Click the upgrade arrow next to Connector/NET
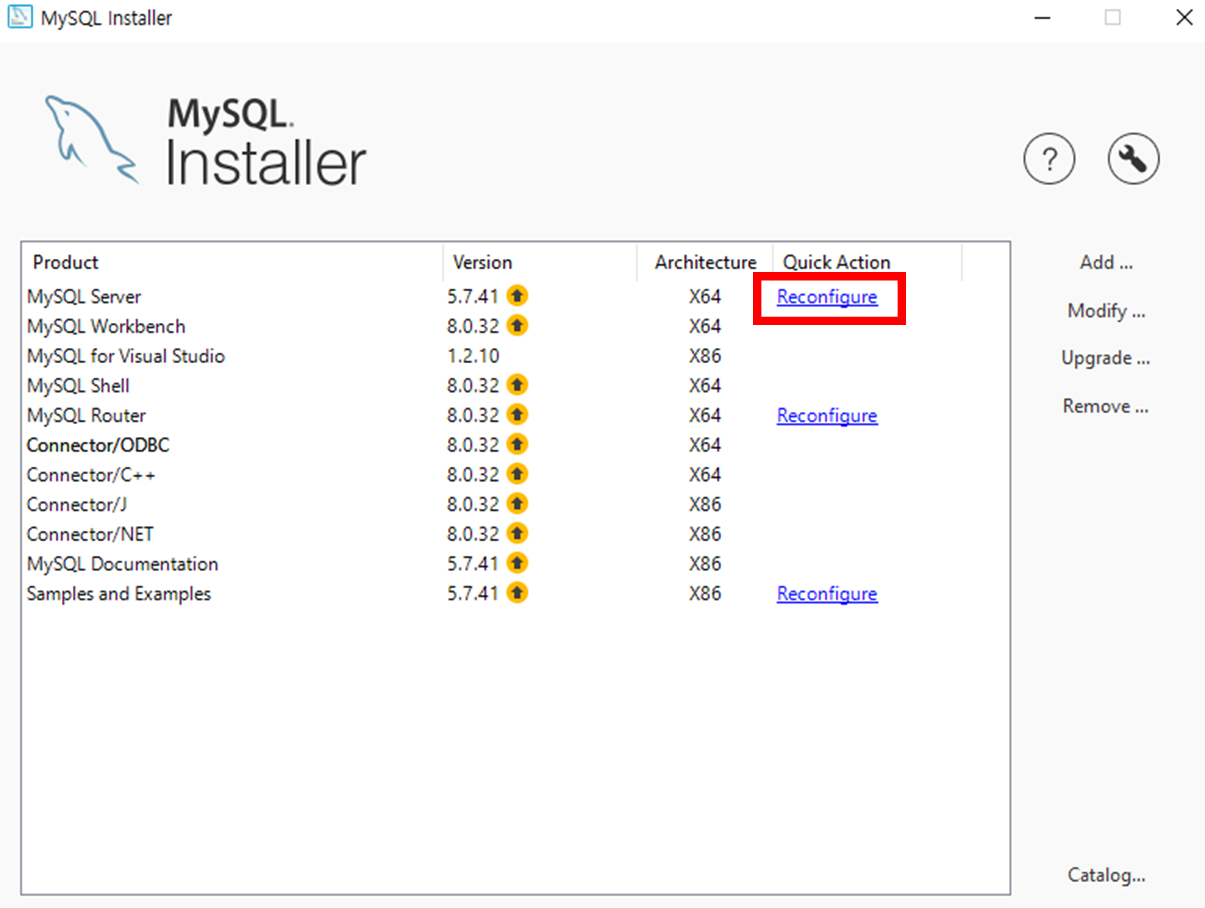The image size is (1205, 908). pos(517,533)
